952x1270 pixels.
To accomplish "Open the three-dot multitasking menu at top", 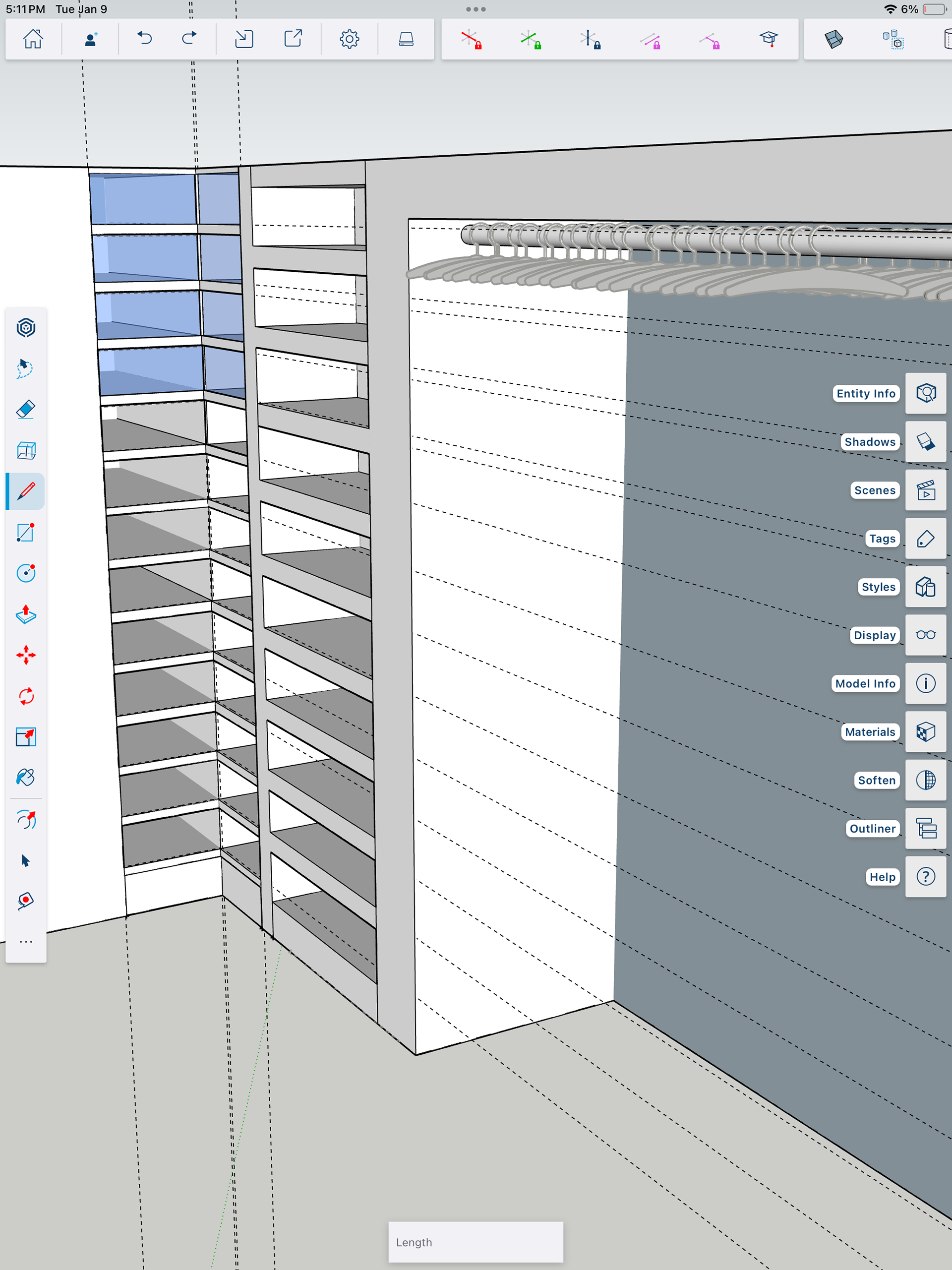I will (x=476, y=9).
